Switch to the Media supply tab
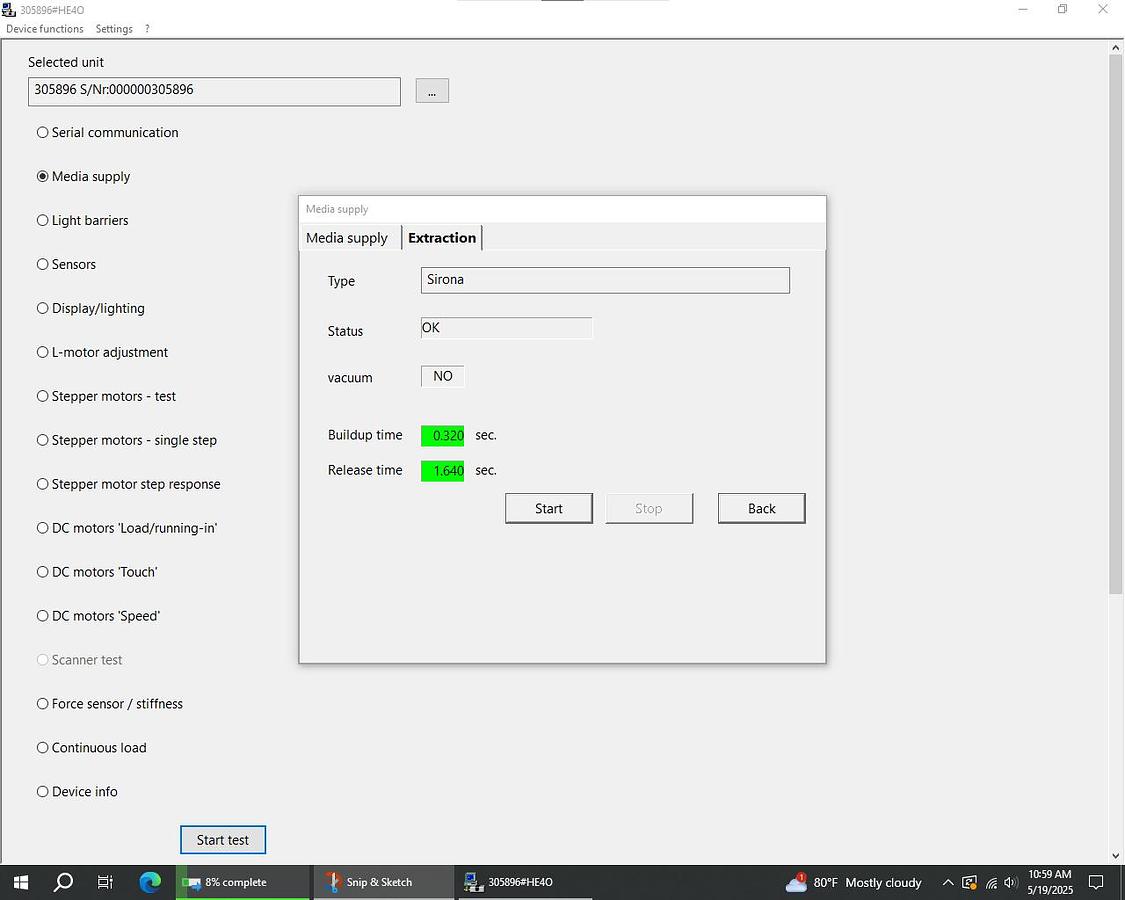This screenshot has width=1125, height=900. pyautogui.click(x=347, y=238)
